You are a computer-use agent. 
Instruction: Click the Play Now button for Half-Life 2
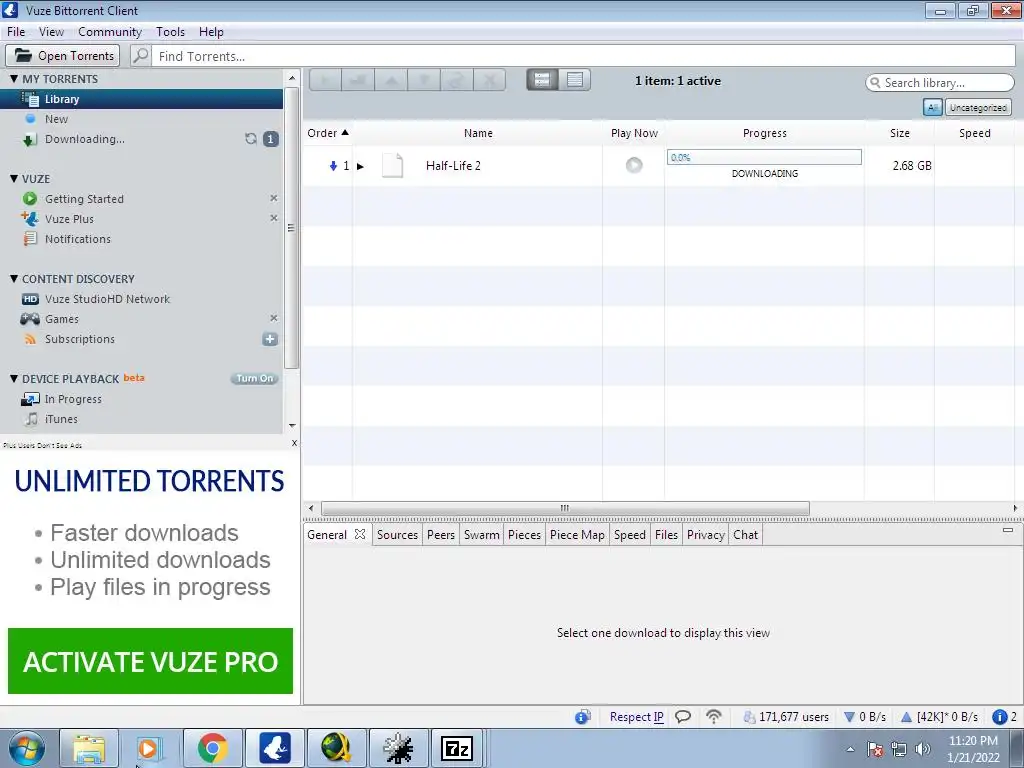point(633,165)
